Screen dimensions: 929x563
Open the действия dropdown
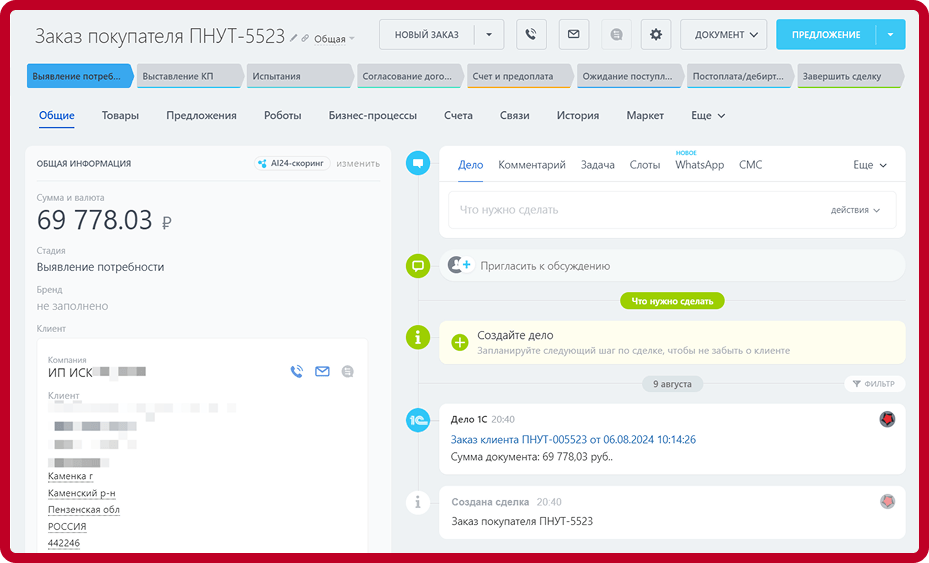[x=855, y=210]
